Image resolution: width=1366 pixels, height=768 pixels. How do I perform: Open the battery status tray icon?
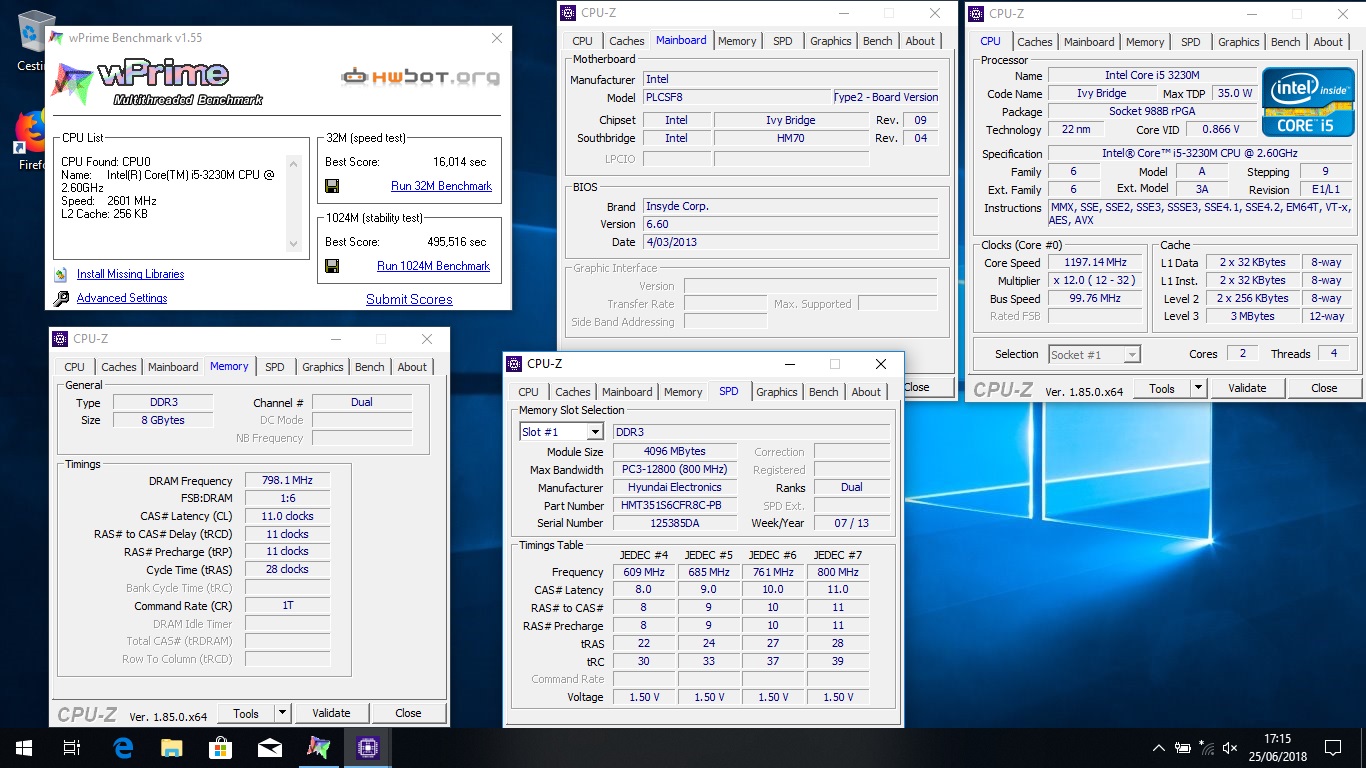tap(1183, 747)
